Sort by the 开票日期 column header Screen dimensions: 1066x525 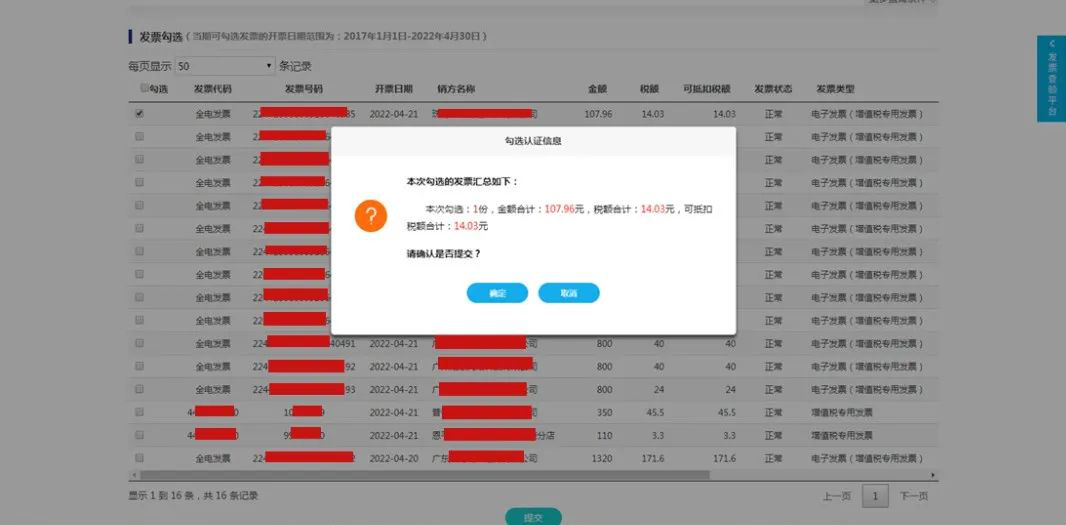coord(393,89)
